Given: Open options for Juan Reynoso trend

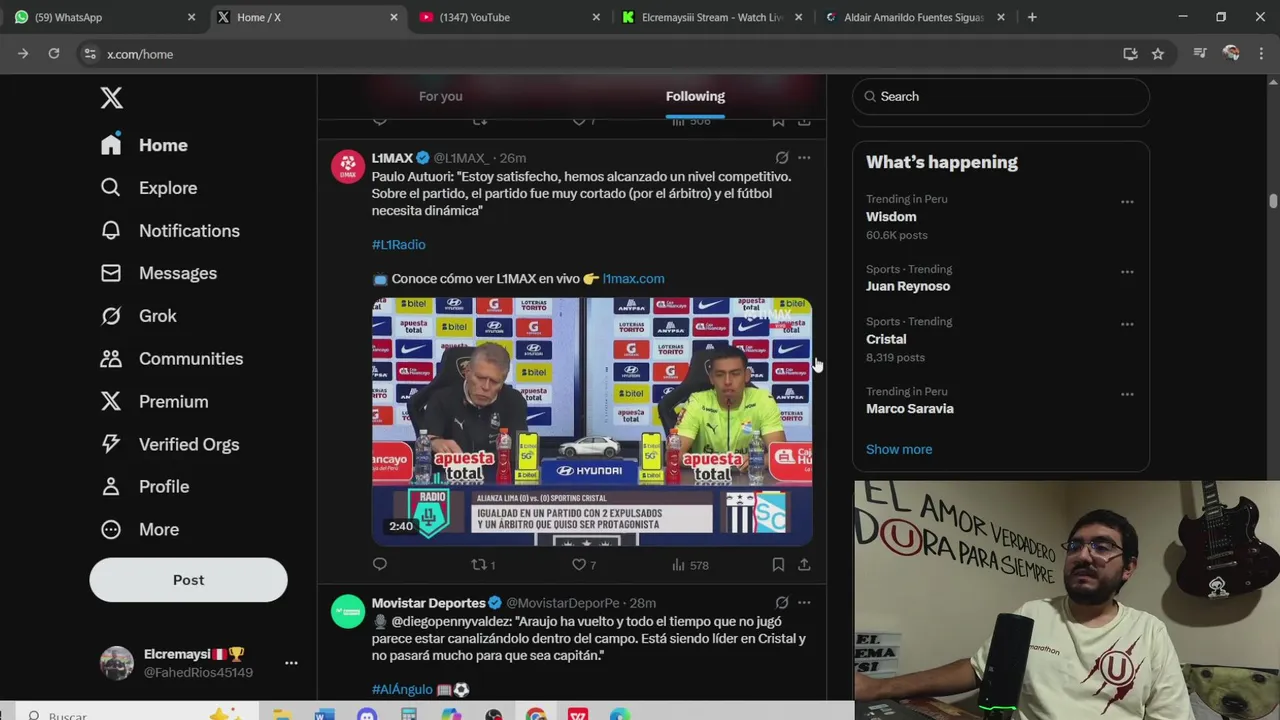Looking at the screenshot, I should pos(1127,272).
